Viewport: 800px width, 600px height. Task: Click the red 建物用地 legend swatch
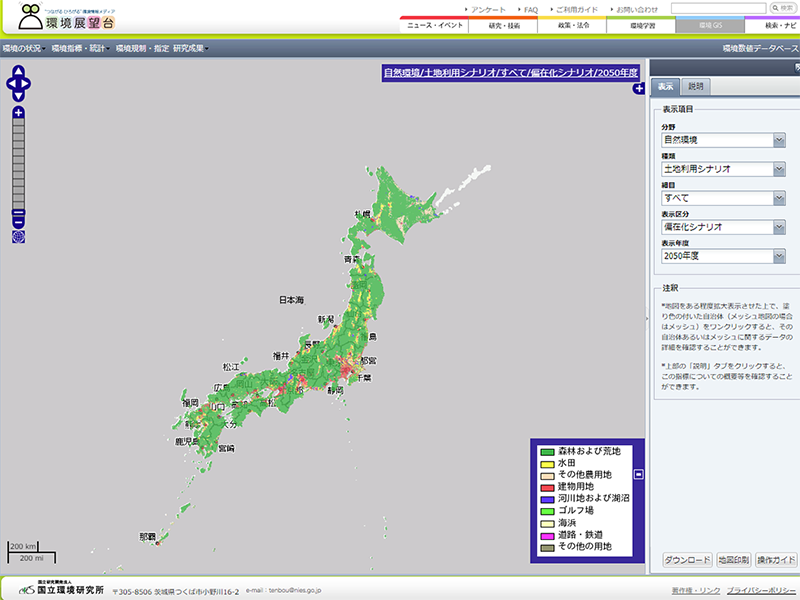pos(547,488)
